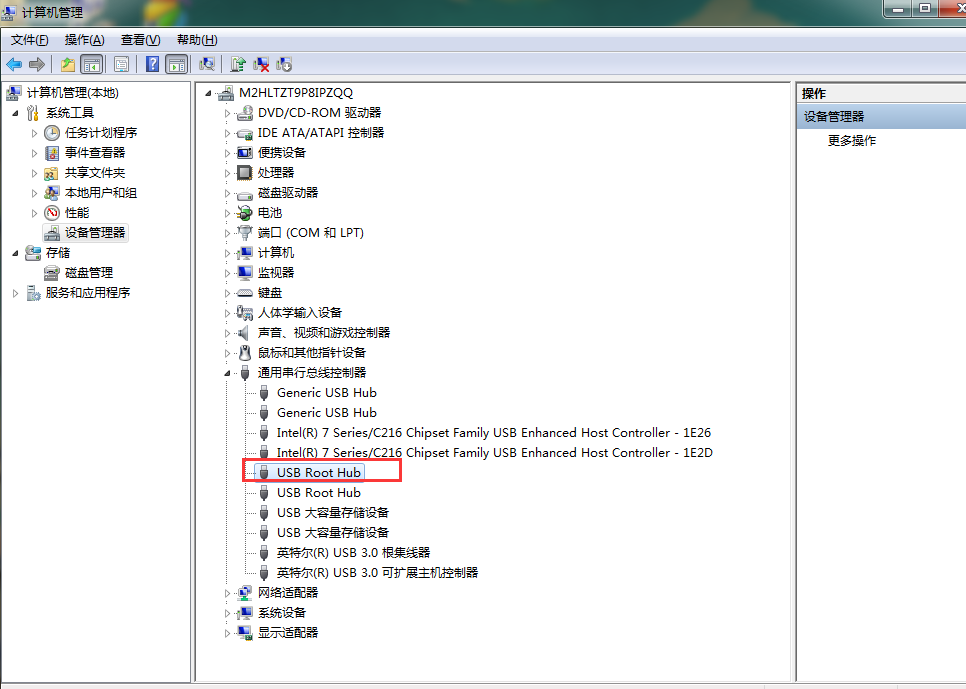Click the 设备管理器 header in the 操作 pane

click(x=882, y=116)
